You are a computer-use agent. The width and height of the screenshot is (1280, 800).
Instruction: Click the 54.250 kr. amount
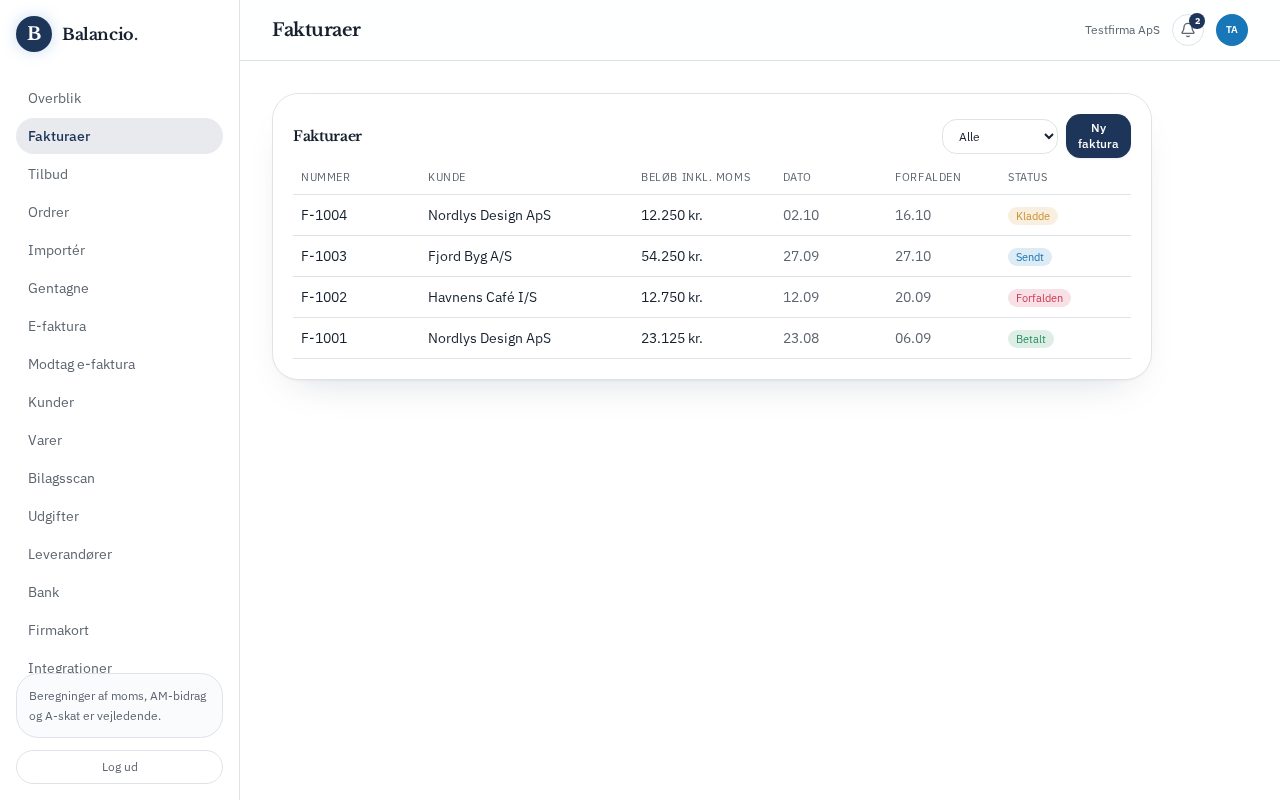672,256
